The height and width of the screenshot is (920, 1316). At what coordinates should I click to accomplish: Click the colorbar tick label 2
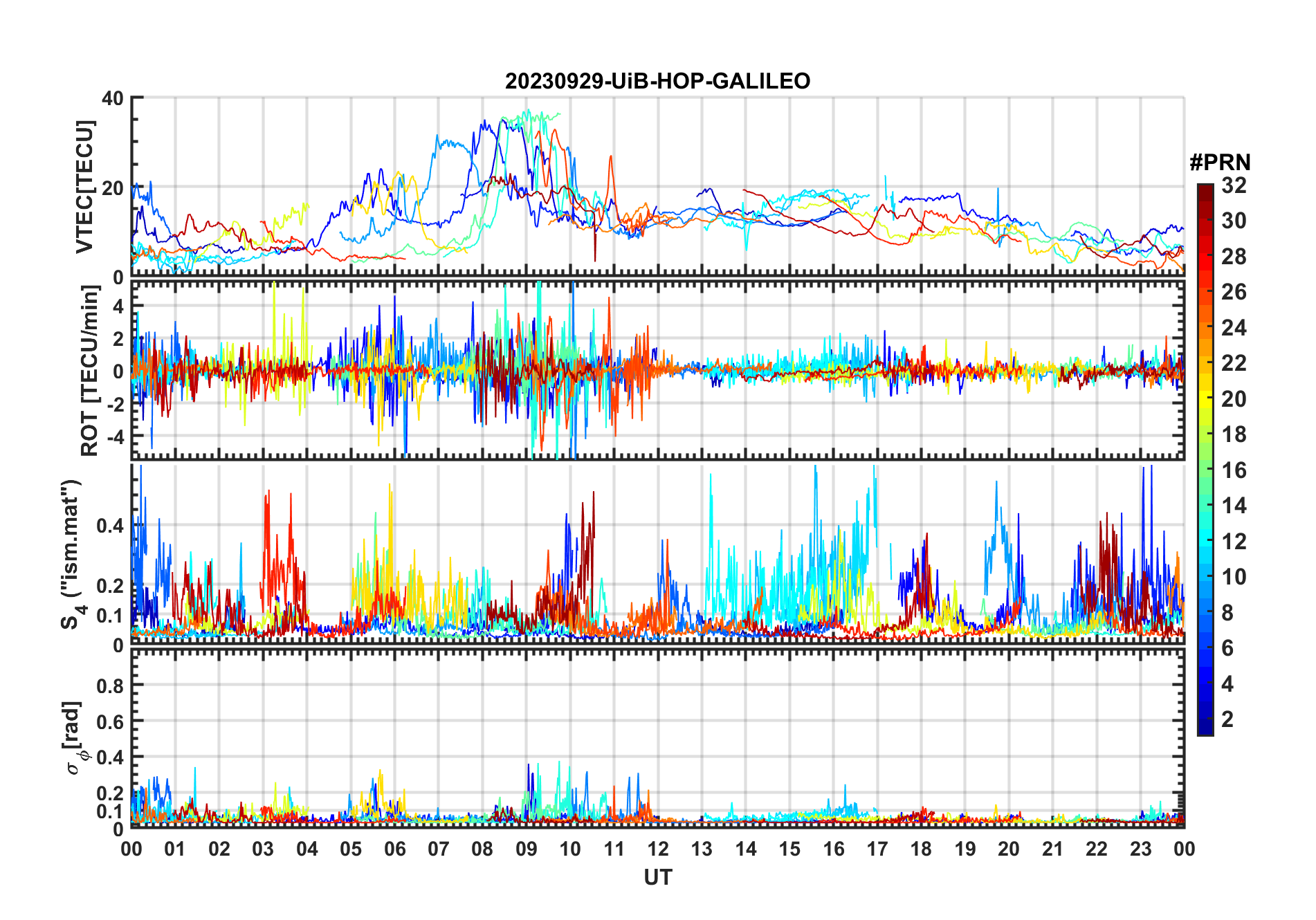1227,719
